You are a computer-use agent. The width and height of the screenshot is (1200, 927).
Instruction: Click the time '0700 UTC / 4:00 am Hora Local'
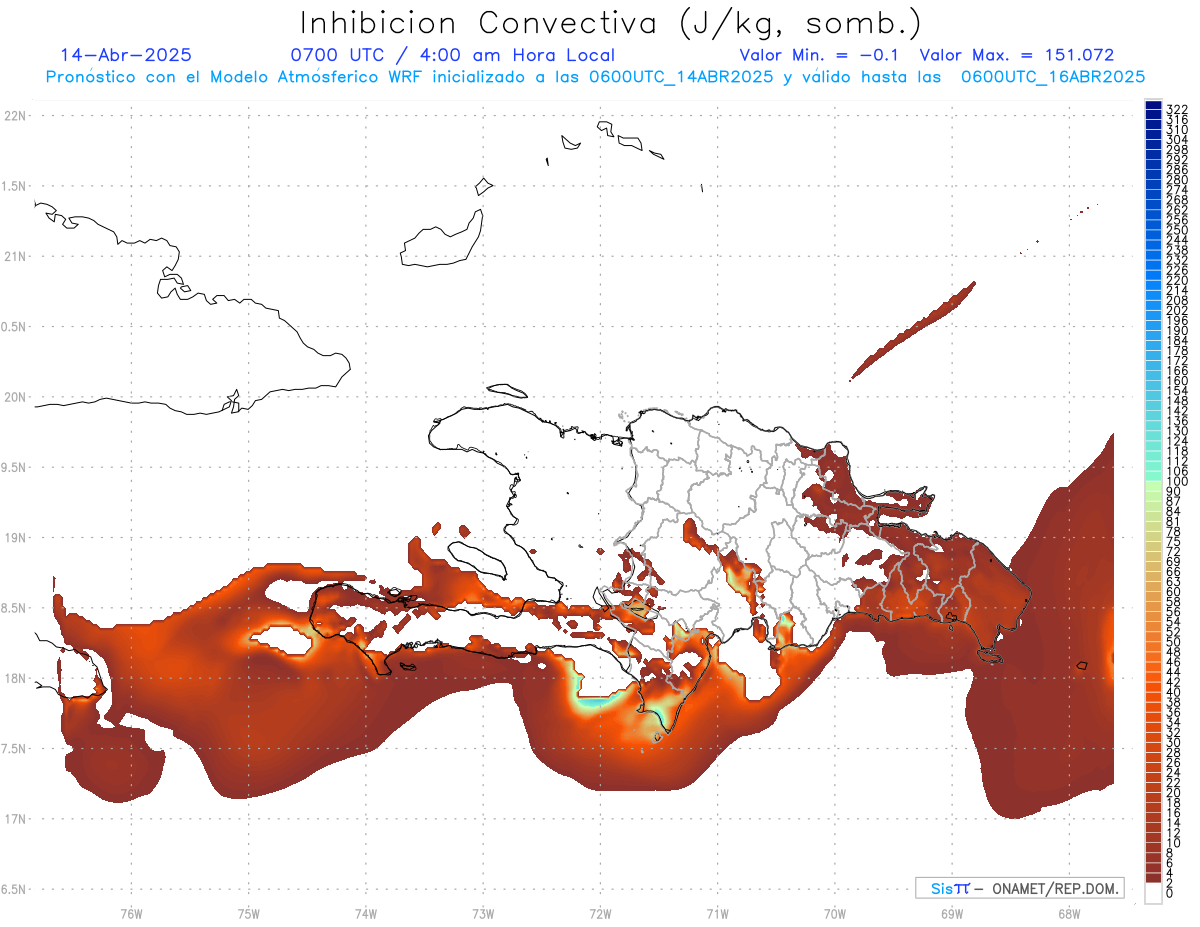[x=452, y=55]
